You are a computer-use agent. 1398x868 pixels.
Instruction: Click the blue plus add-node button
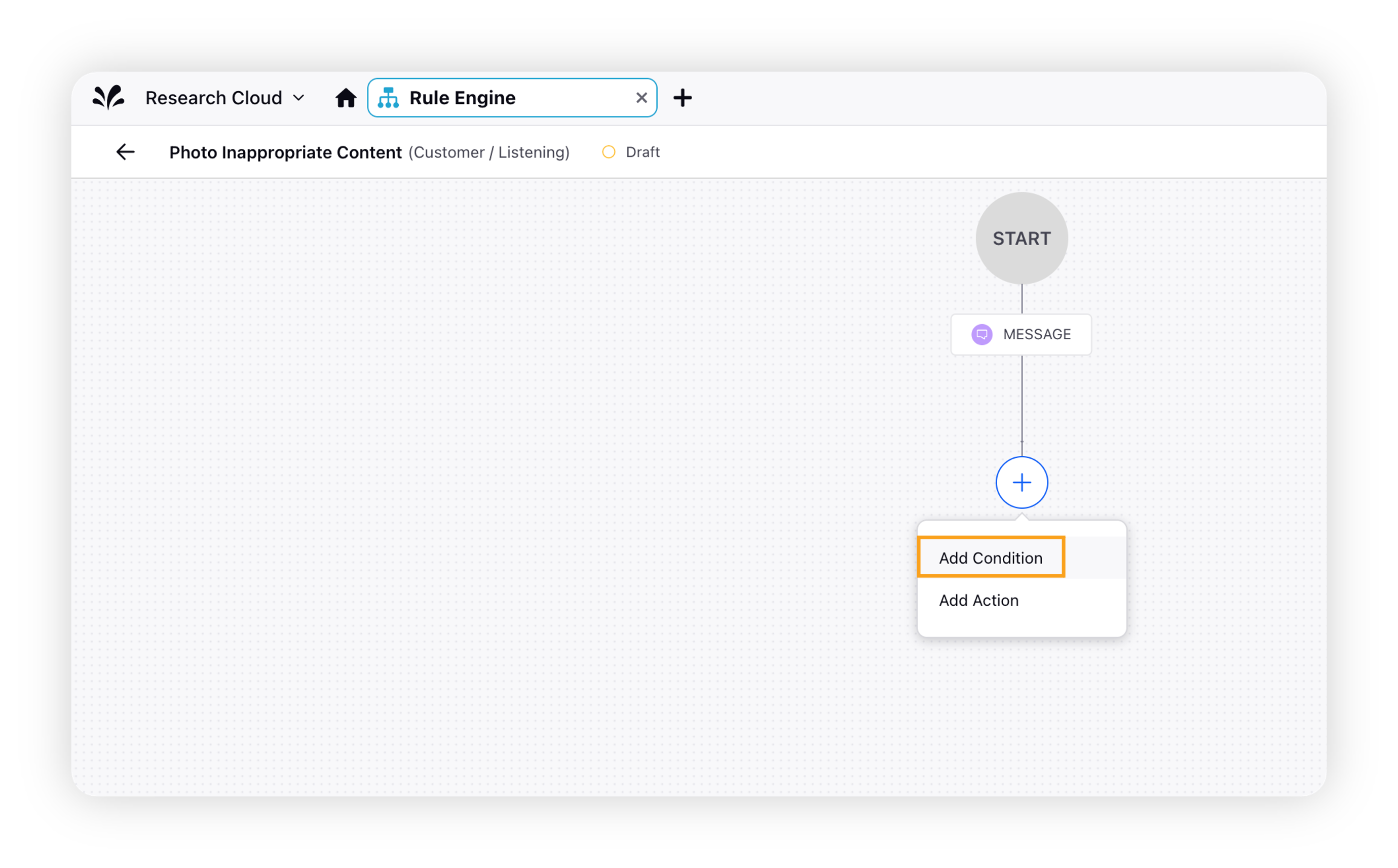point(1021,482)
